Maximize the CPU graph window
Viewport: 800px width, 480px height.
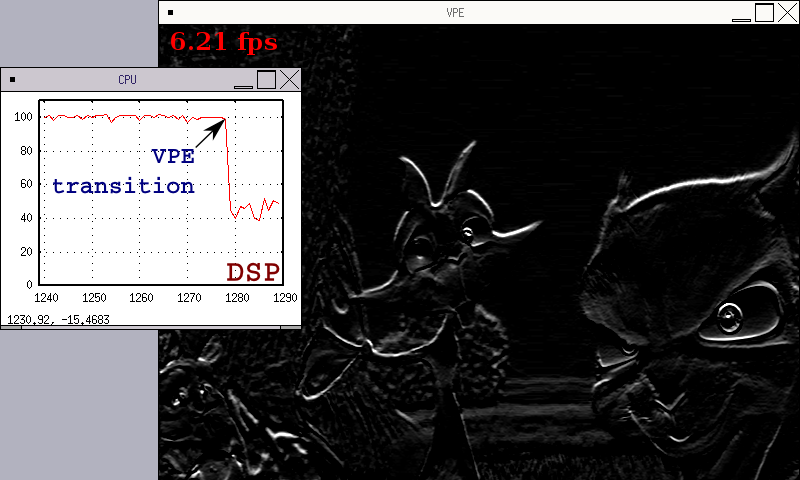tap(267, 80)
